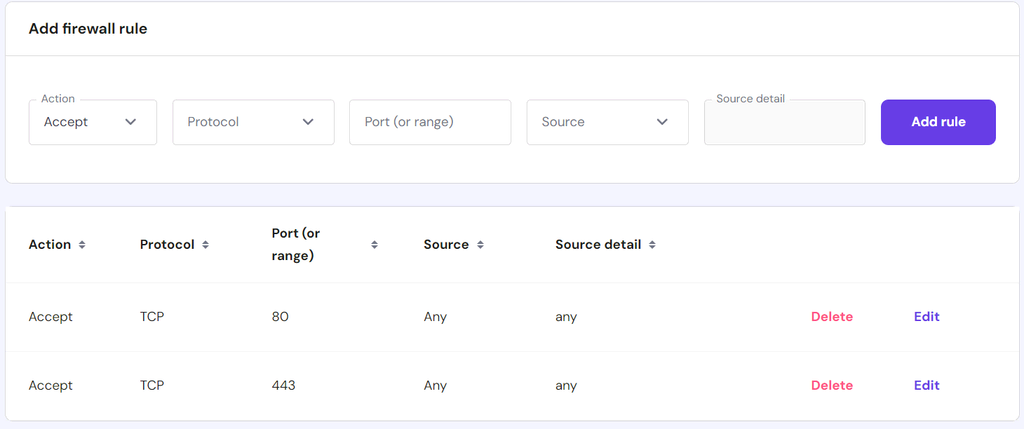The width and height of the screenshot is (1024, 429).
Task: Sort rules by Protocol column icon
Action: coord(205,245)
